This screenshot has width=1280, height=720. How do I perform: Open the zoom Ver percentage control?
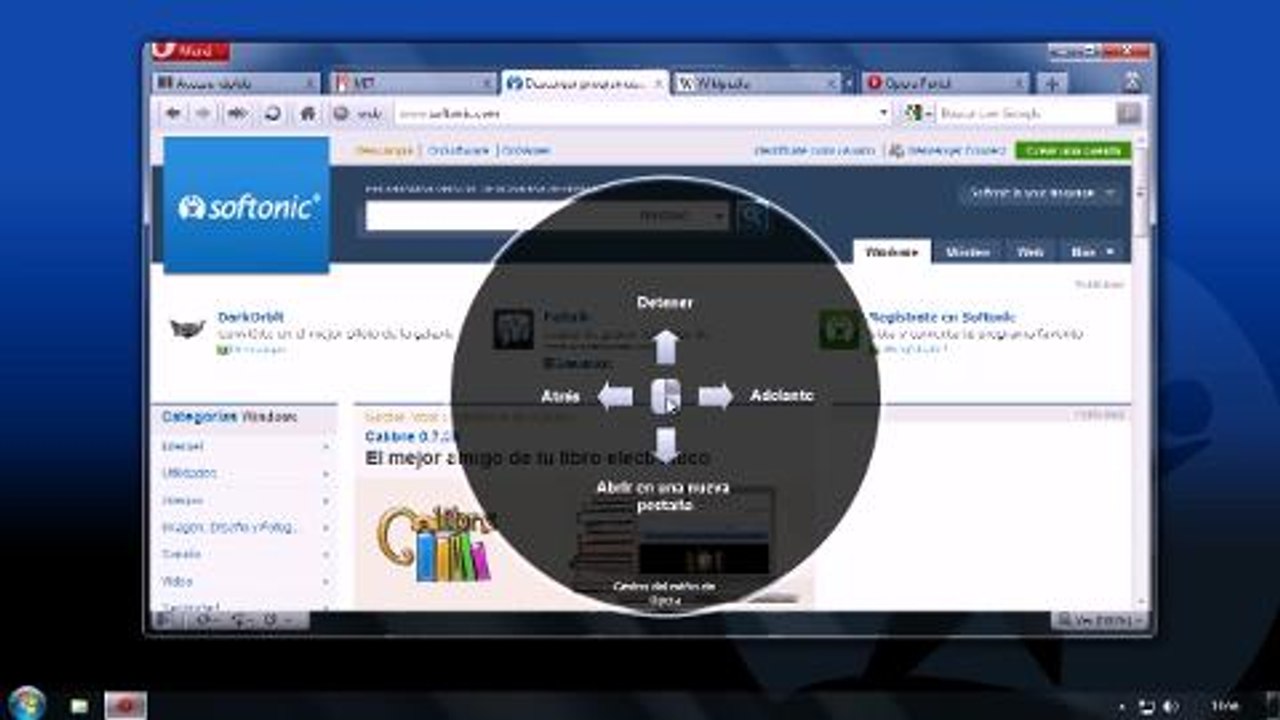tap(1100, 620)
